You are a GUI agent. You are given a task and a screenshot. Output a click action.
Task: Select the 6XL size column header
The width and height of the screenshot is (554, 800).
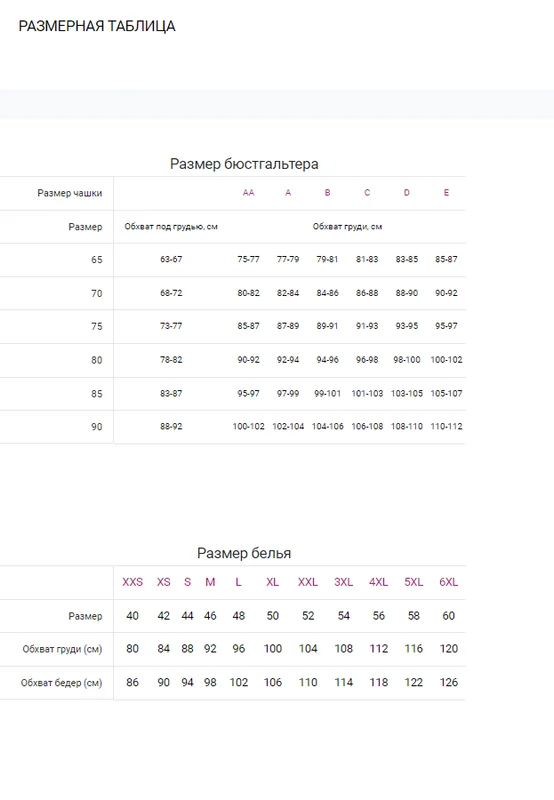449,582
